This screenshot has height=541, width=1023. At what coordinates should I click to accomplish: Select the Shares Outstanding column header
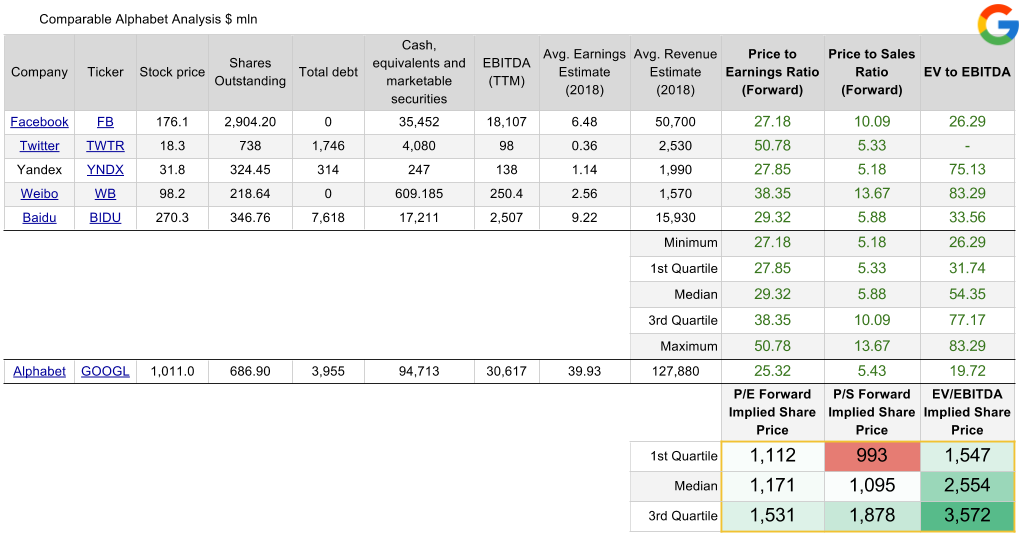tap(250, 72)
